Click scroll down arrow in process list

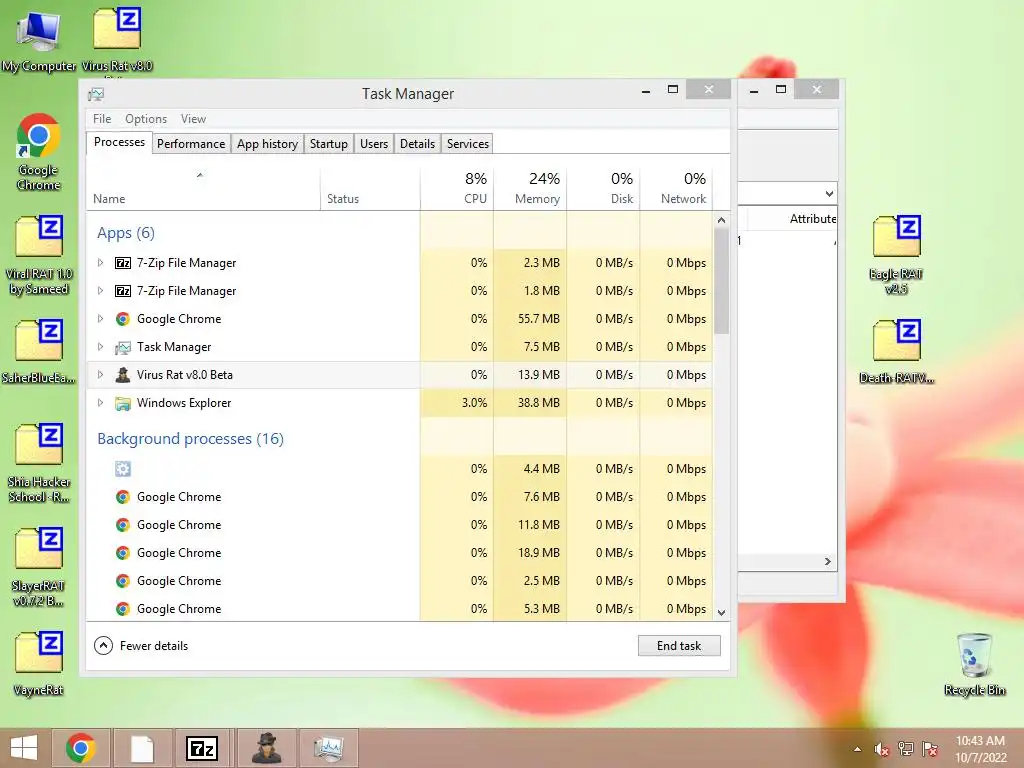click(722, 613)
